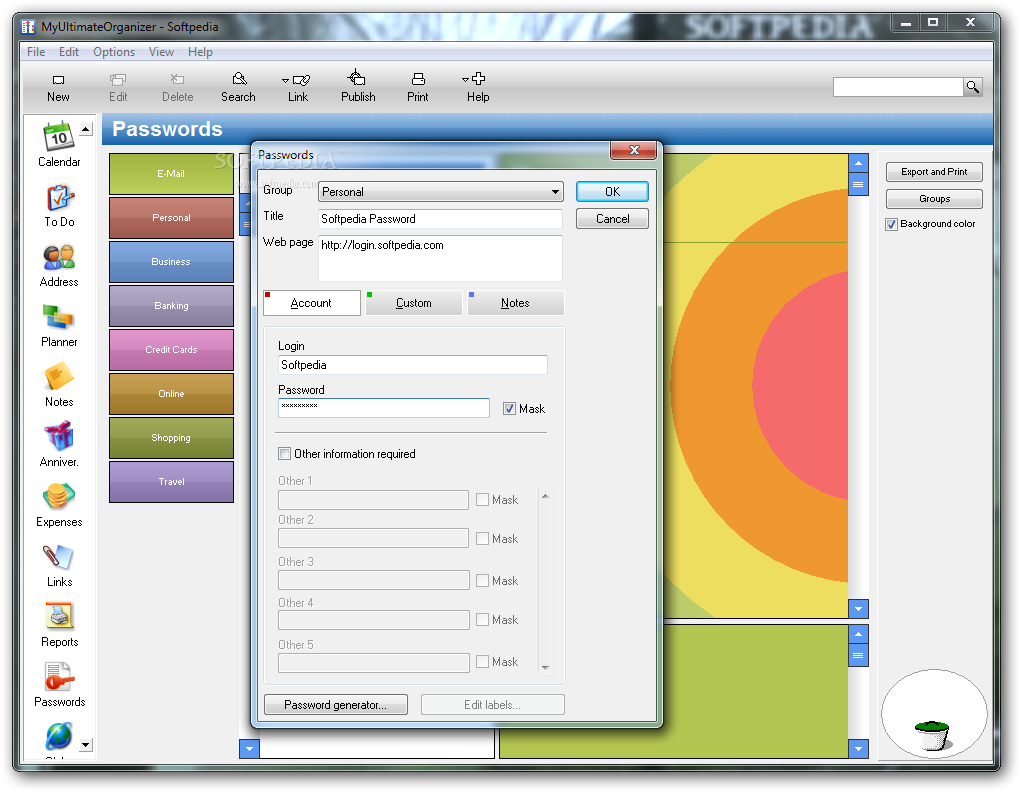Select the Shopping group
The height and width of the screenshot is (792, 1021).
[x=171, y=438]
